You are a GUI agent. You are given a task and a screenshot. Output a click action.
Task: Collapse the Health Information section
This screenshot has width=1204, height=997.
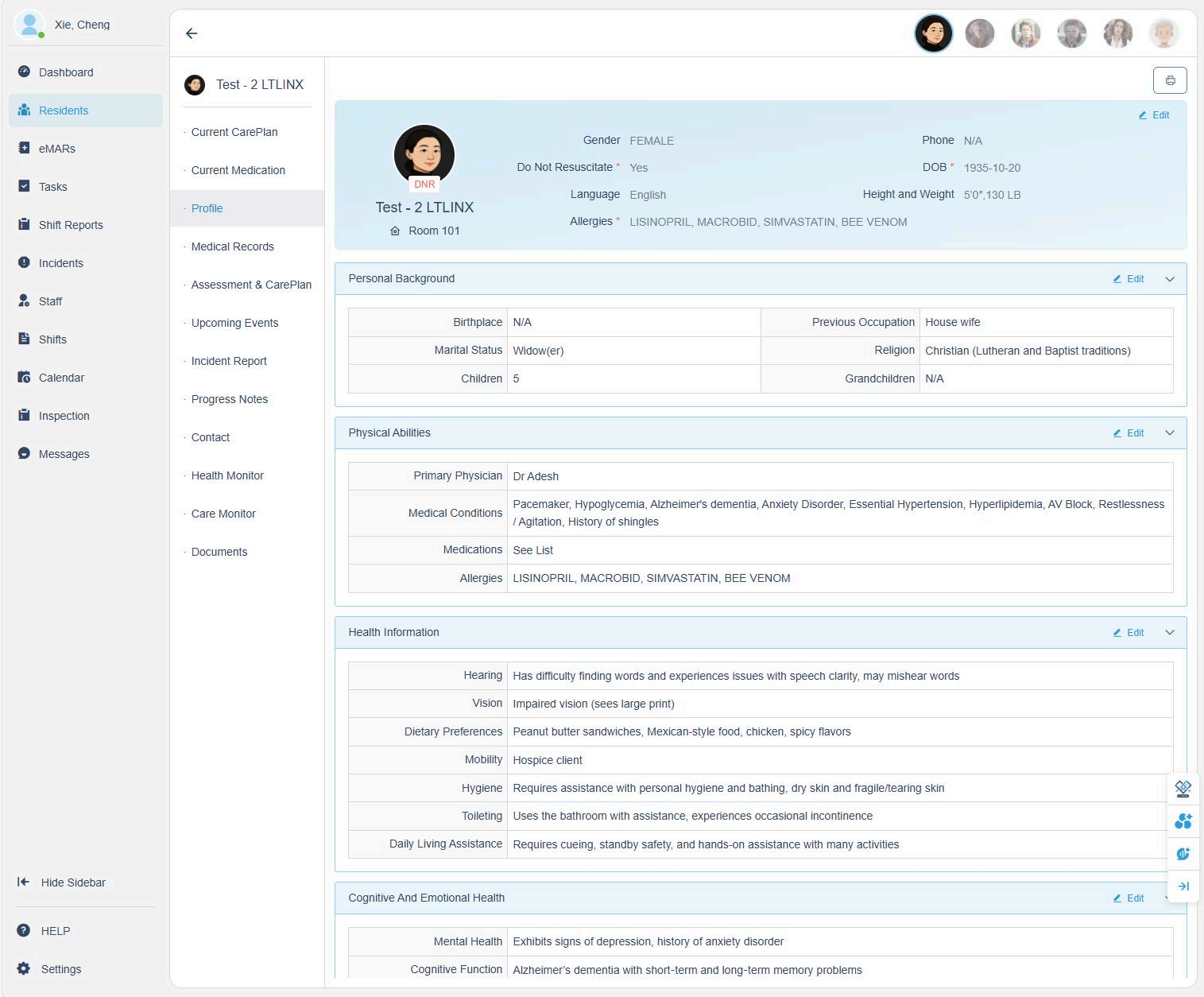click(1170, 633)
